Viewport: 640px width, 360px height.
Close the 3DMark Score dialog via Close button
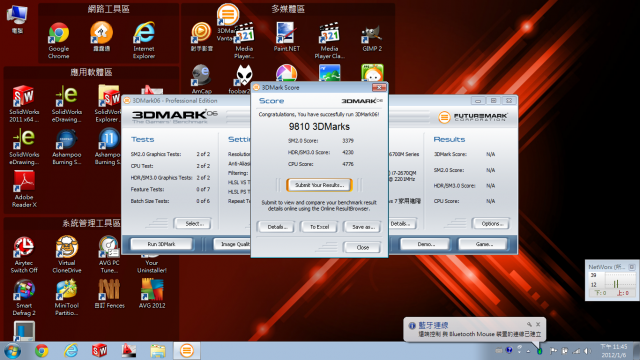(362, 247)
